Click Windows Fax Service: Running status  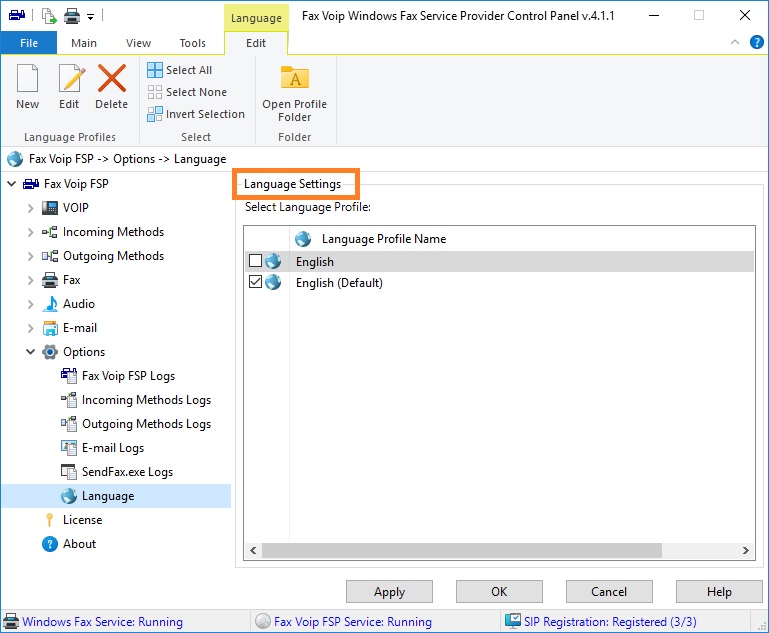tap(103, 622)
